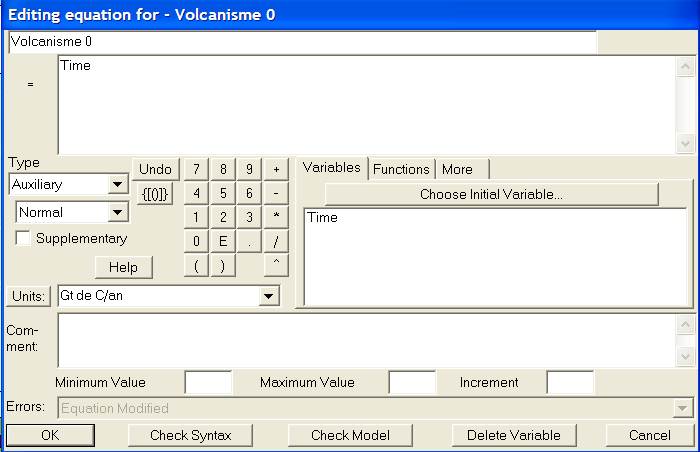Click the Minimum Value input field
This screenshot has height=452, width=700.
tap(208, 382)
